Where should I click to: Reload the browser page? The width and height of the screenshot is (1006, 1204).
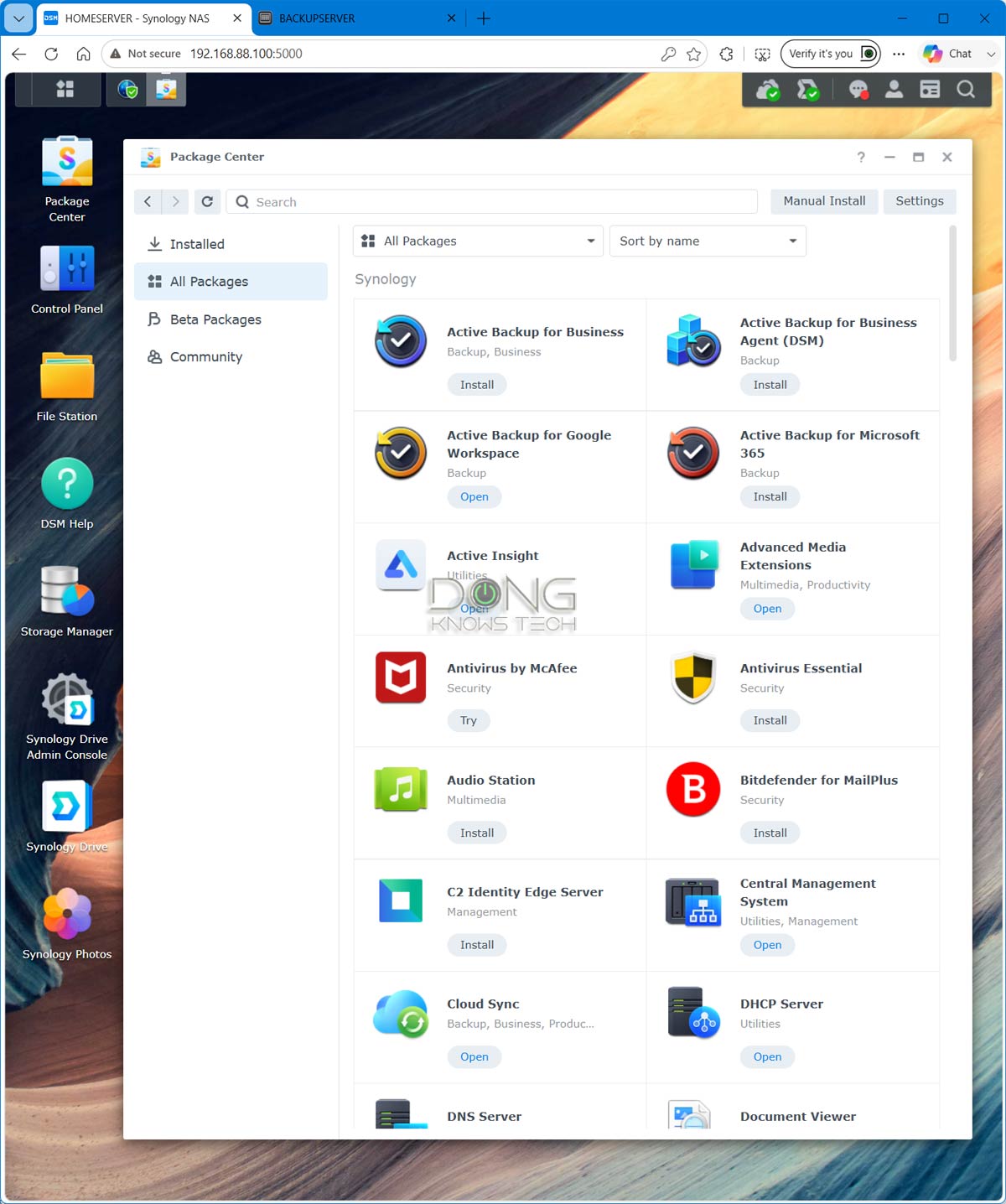coord(51,54)
